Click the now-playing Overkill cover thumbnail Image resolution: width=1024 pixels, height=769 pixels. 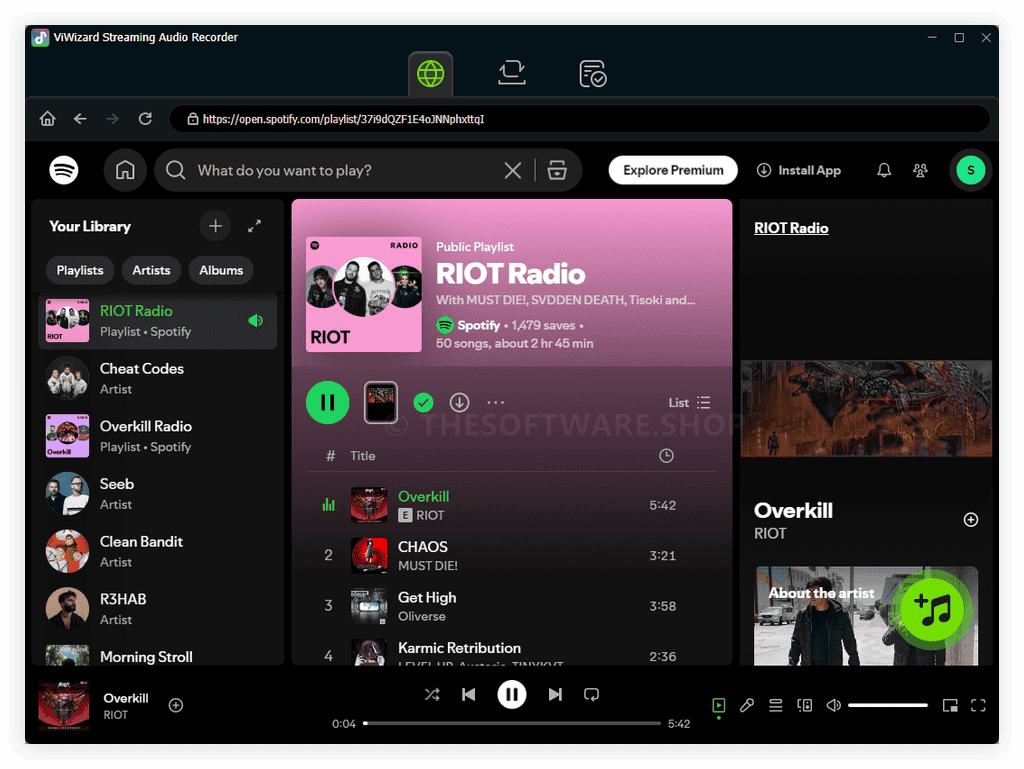pyautogui.click(x=63, y=705)
